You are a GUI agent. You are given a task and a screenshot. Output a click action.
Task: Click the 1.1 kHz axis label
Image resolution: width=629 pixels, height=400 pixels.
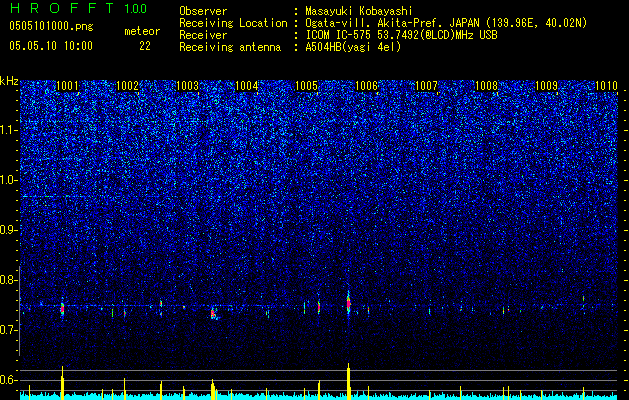[x=8, y=130]
